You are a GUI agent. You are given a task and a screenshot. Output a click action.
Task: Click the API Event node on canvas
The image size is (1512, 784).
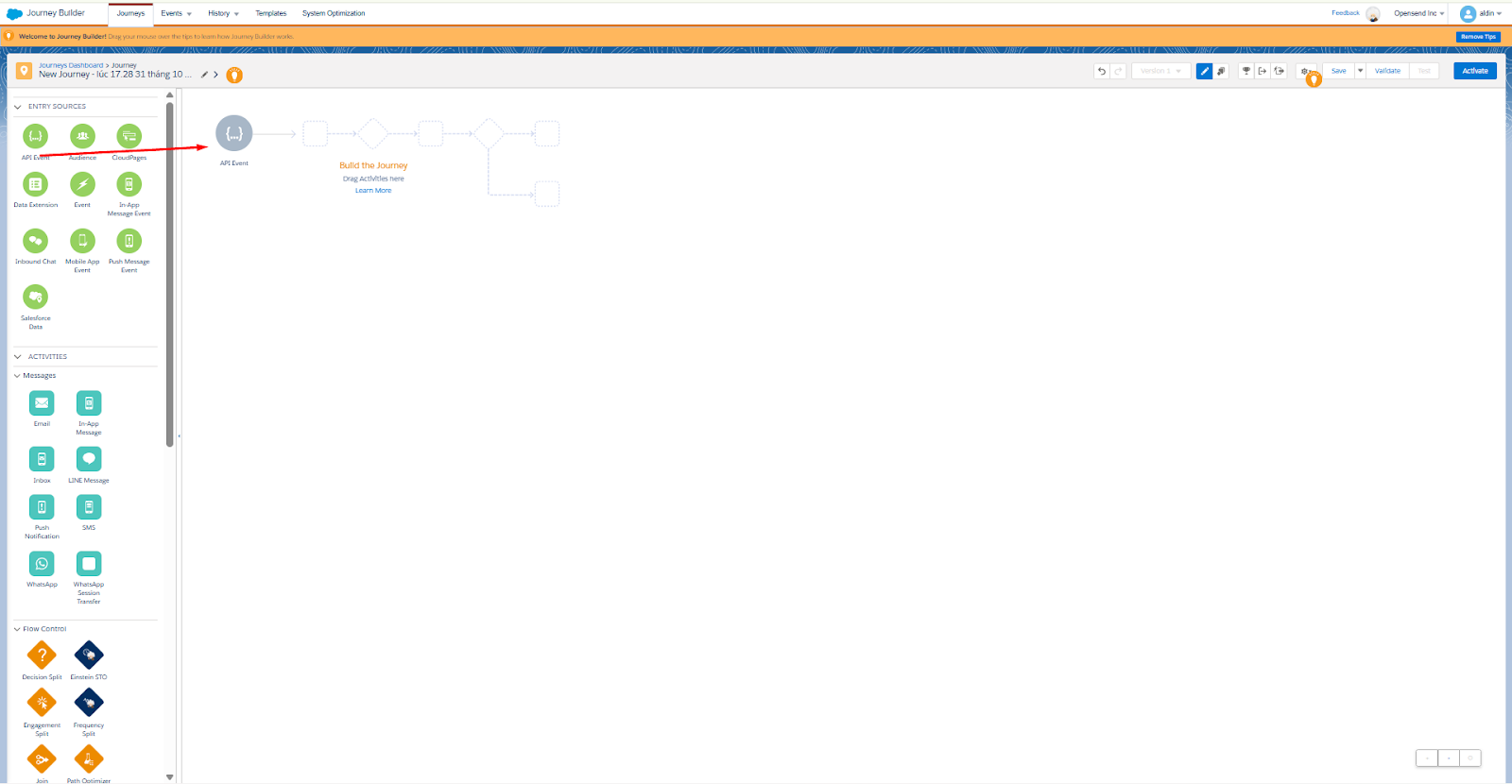pyautogui.click(x=234, y=134)
